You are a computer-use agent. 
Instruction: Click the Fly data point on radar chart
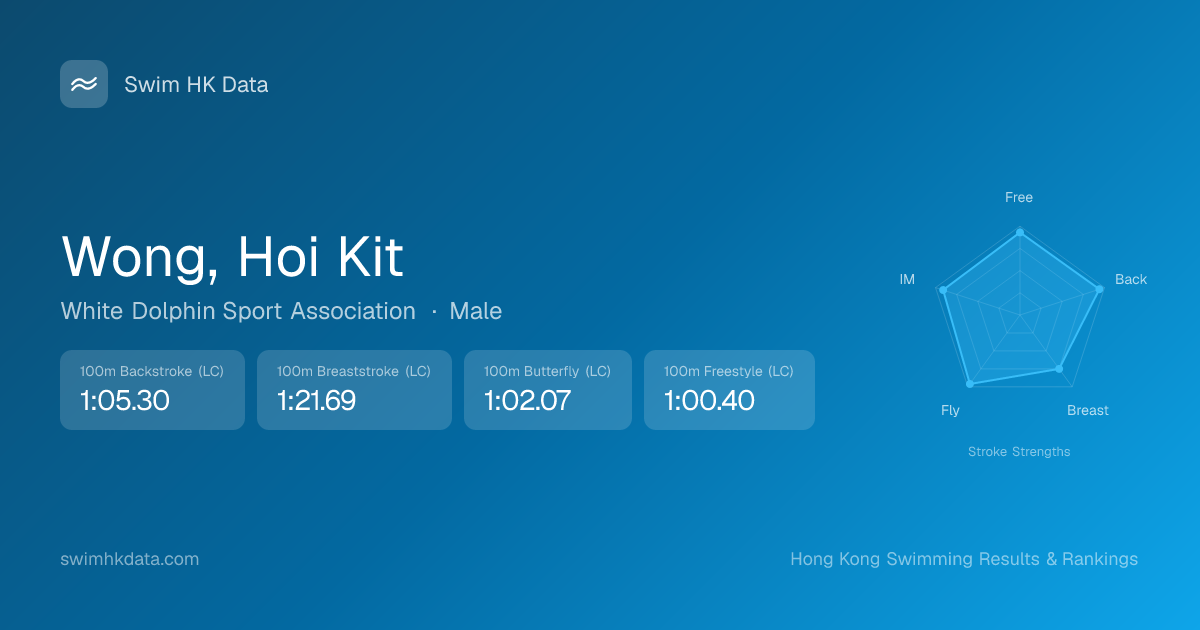click(969, 384)
